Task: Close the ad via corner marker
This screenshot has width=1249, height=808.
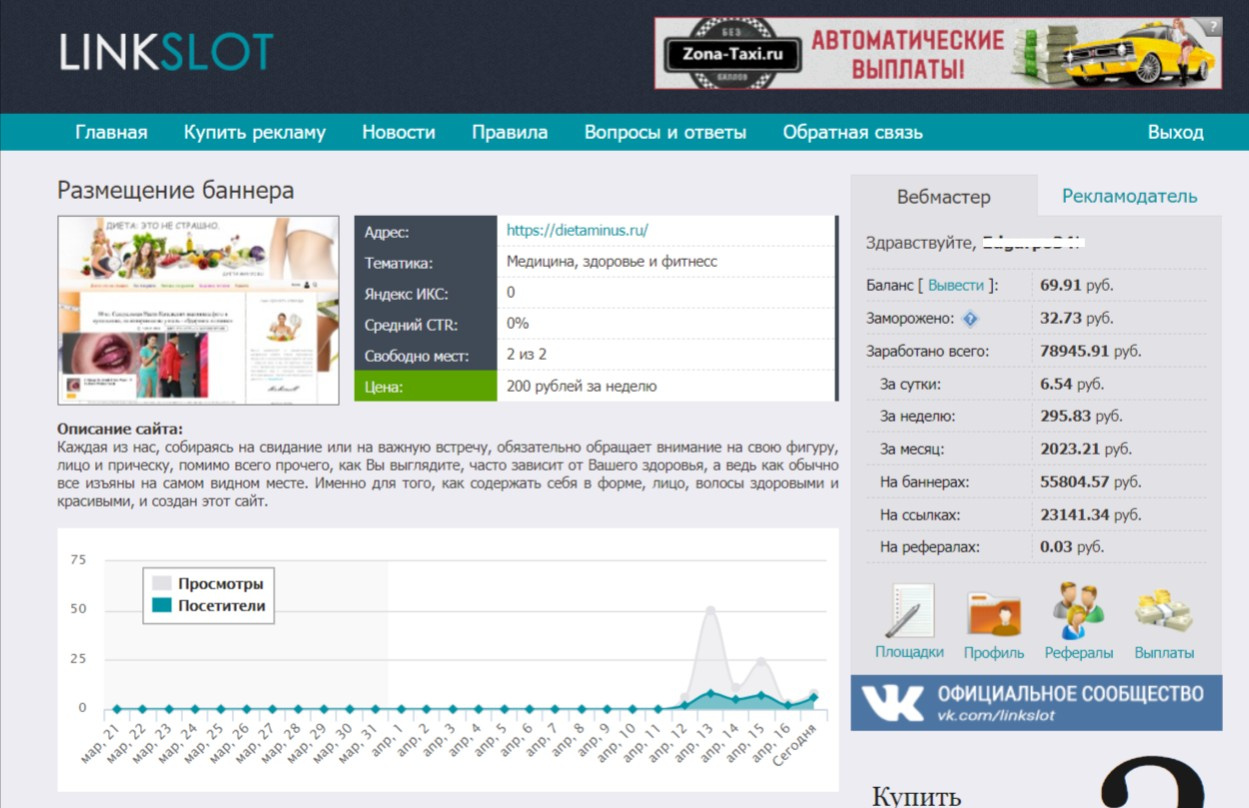Action: click(x=1212, y=25)
